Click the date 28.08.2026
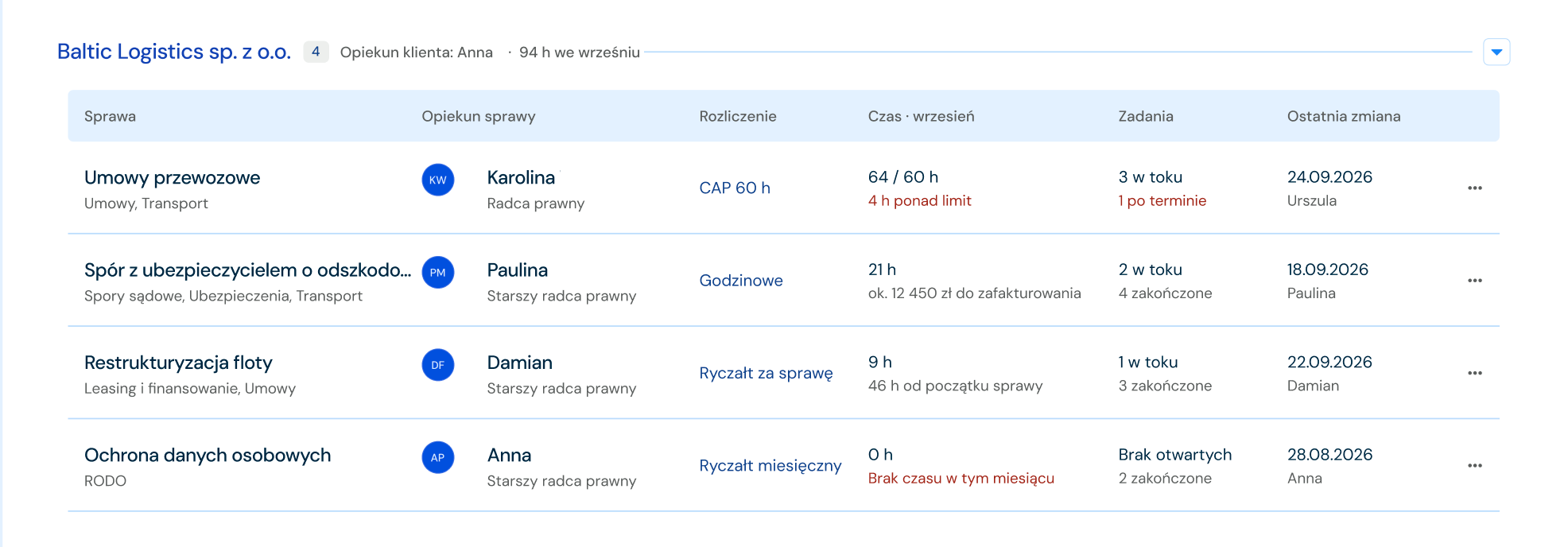Screen dimensions: 1568x547 [1330, 455]
